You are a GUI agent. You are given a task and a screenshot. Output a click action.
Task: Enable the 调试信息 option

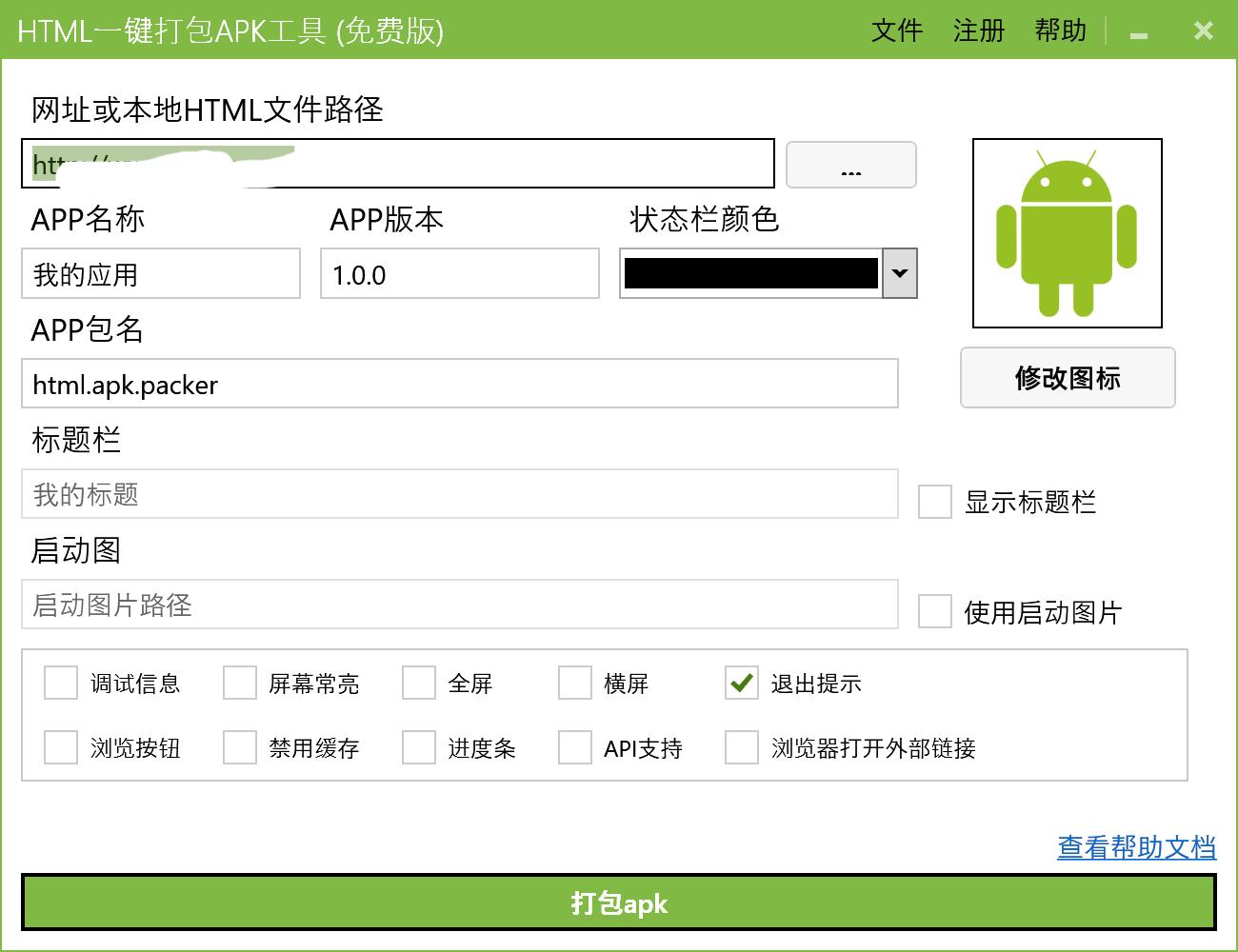coord(60,683)
